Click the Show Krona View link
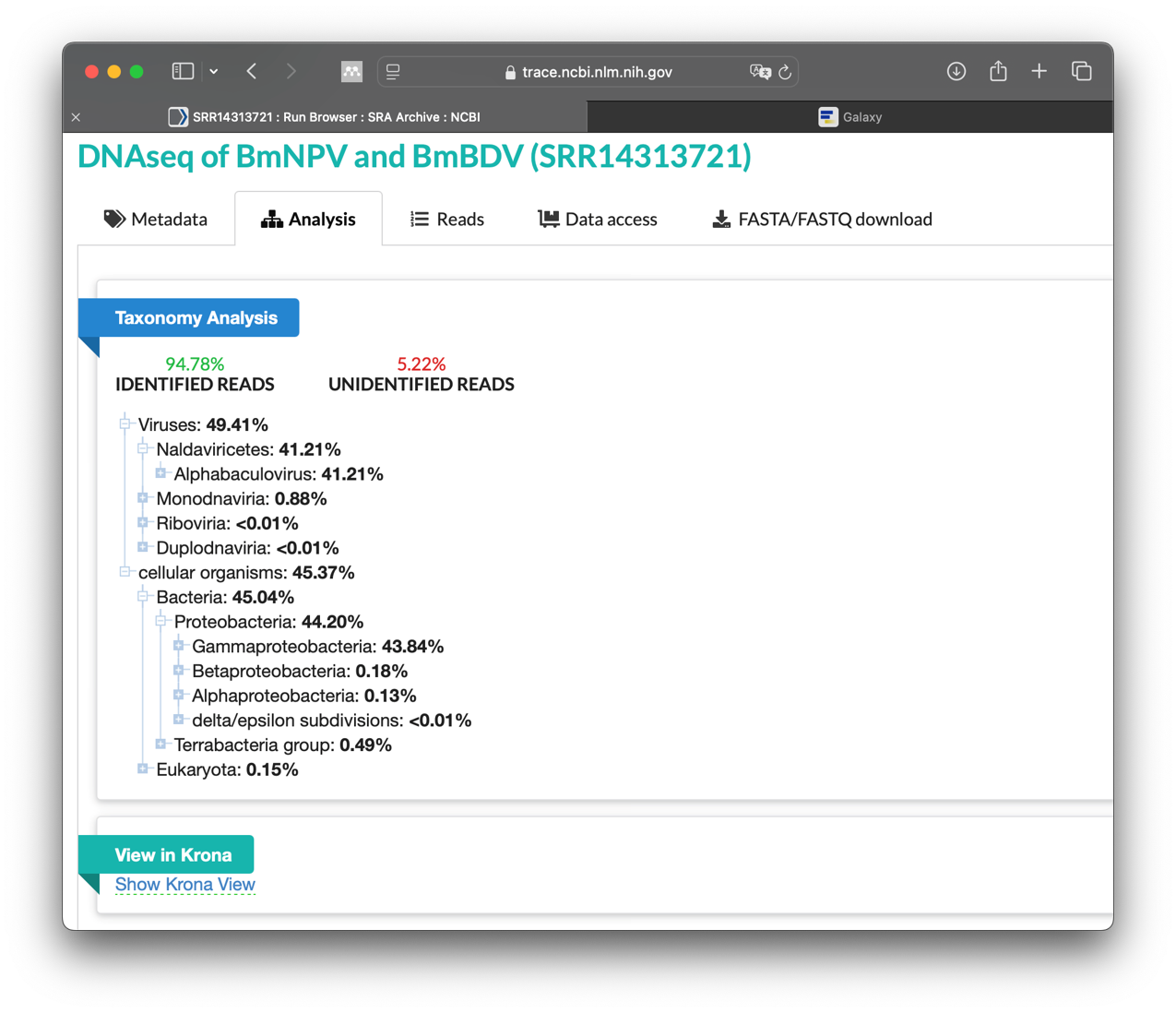The height and width of the screenshot is (1013, 1176). pos(184,884)
